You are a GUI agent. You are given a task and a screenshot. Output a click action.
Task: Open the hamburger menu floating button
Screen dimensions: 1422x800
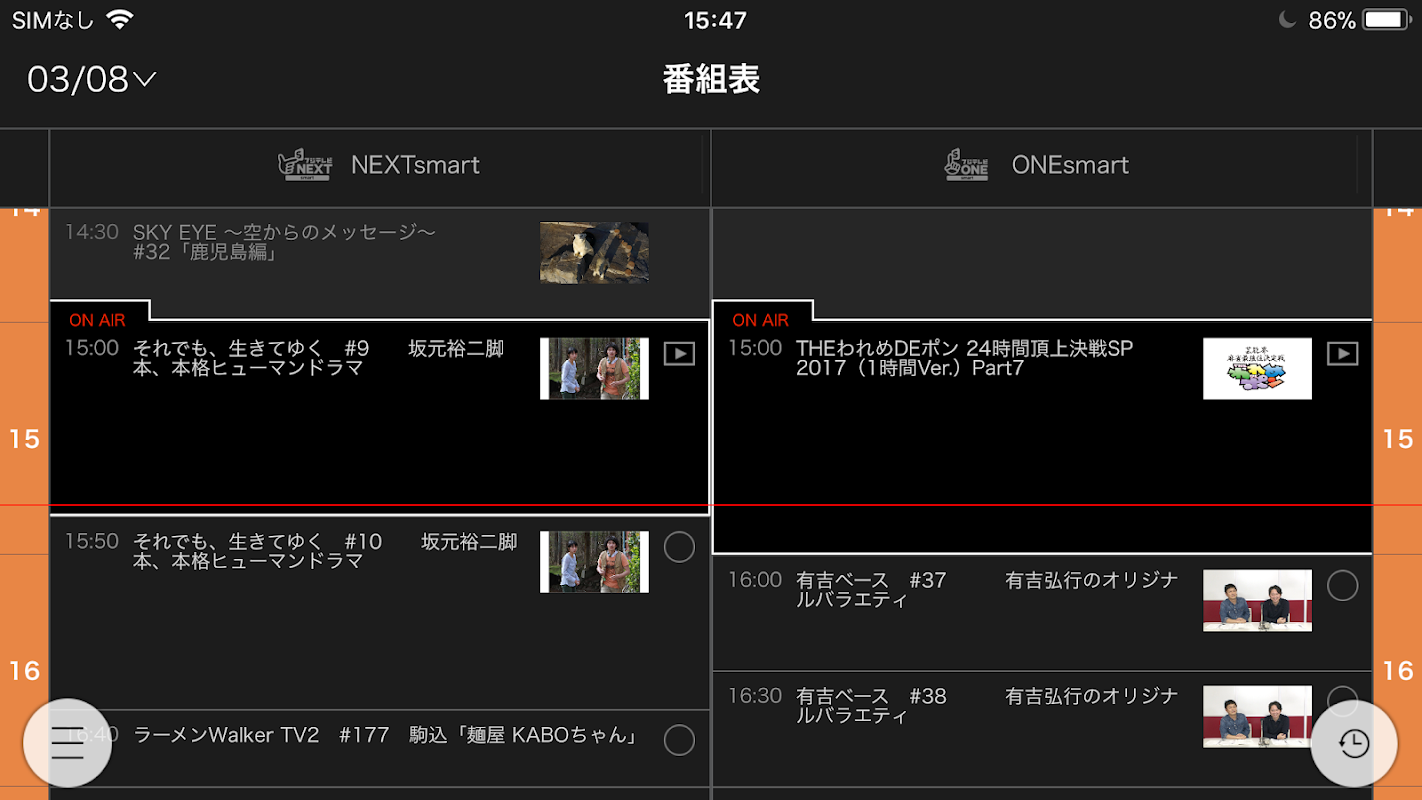point(67,743)
